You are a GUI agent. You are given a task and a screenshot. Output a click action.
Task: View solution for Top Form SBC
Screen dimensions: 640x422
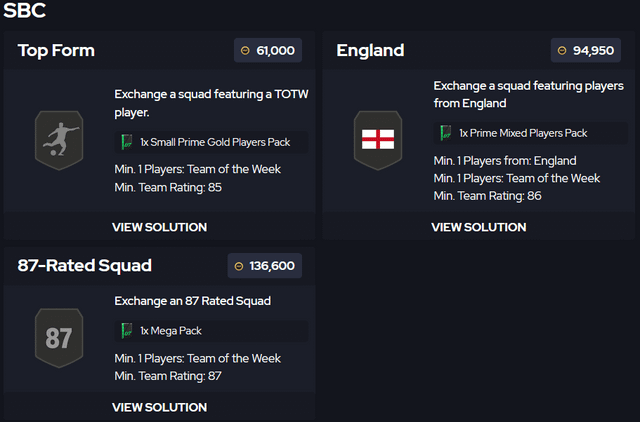tap(159, 227)
